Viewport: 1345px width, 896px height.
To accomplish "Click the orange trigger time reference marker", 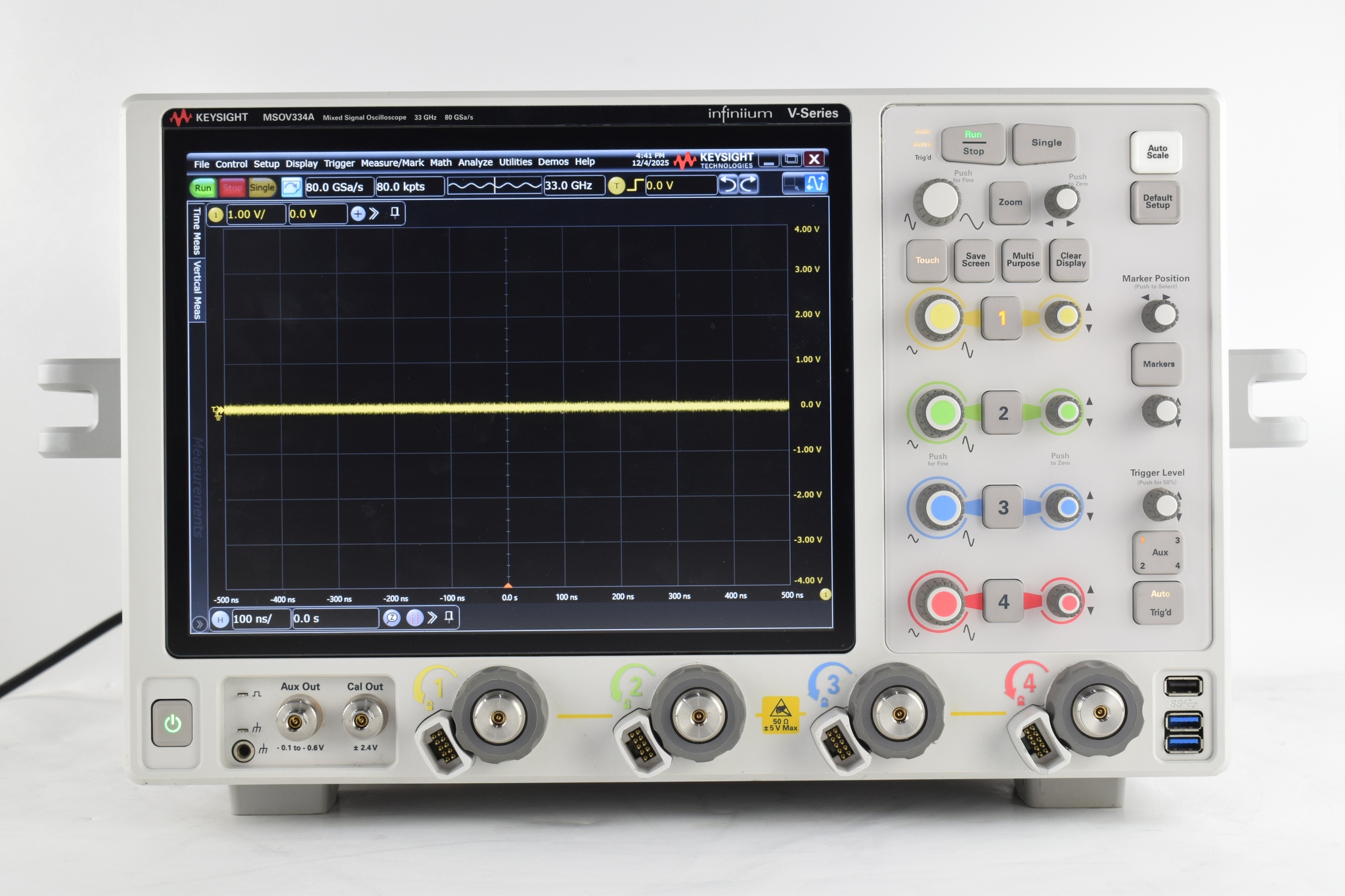I will (x=508, y=585).
